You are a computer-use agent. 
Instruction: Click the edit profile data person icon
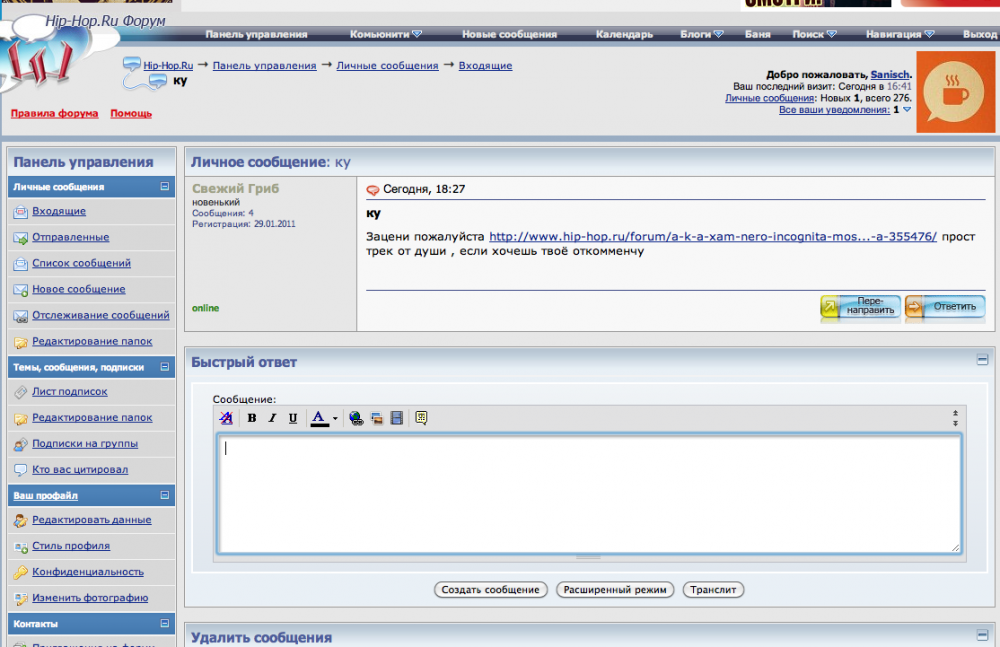[20, 521]
